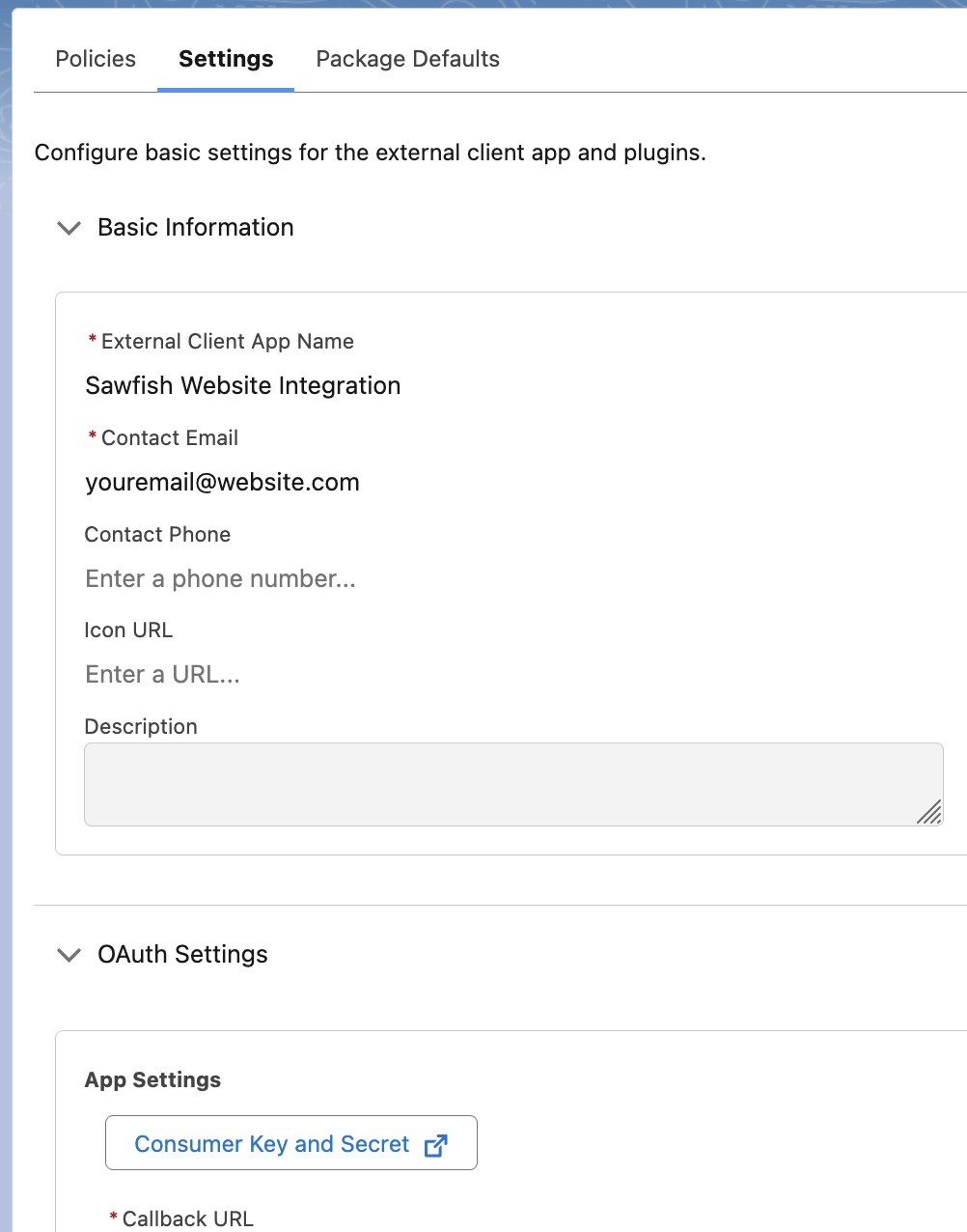This screenshot has width=967, height=1232.
Task: Select the Settings tab
Action: pyautogui.click(x=226, y=59)
